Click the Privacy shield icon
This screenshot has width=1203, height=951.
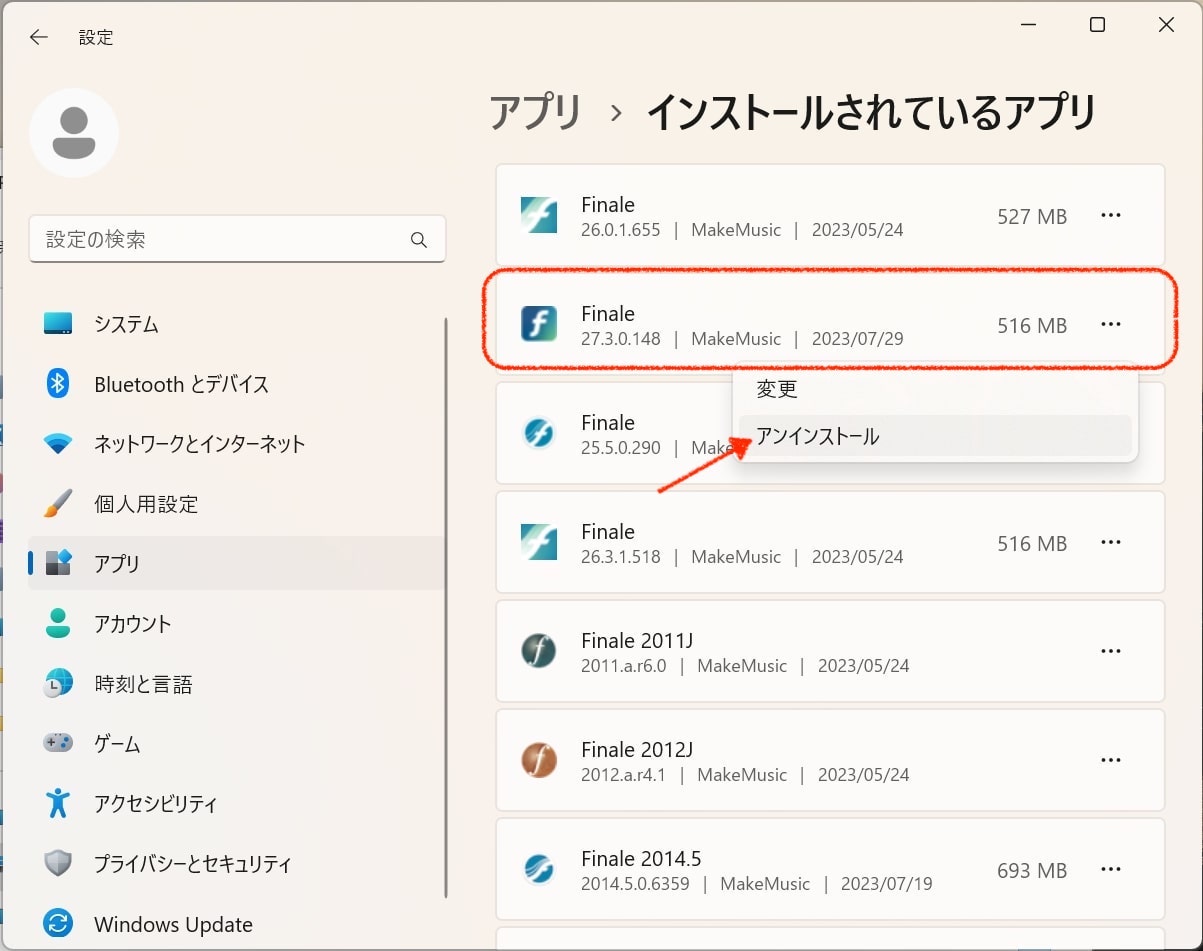(58, 863)
